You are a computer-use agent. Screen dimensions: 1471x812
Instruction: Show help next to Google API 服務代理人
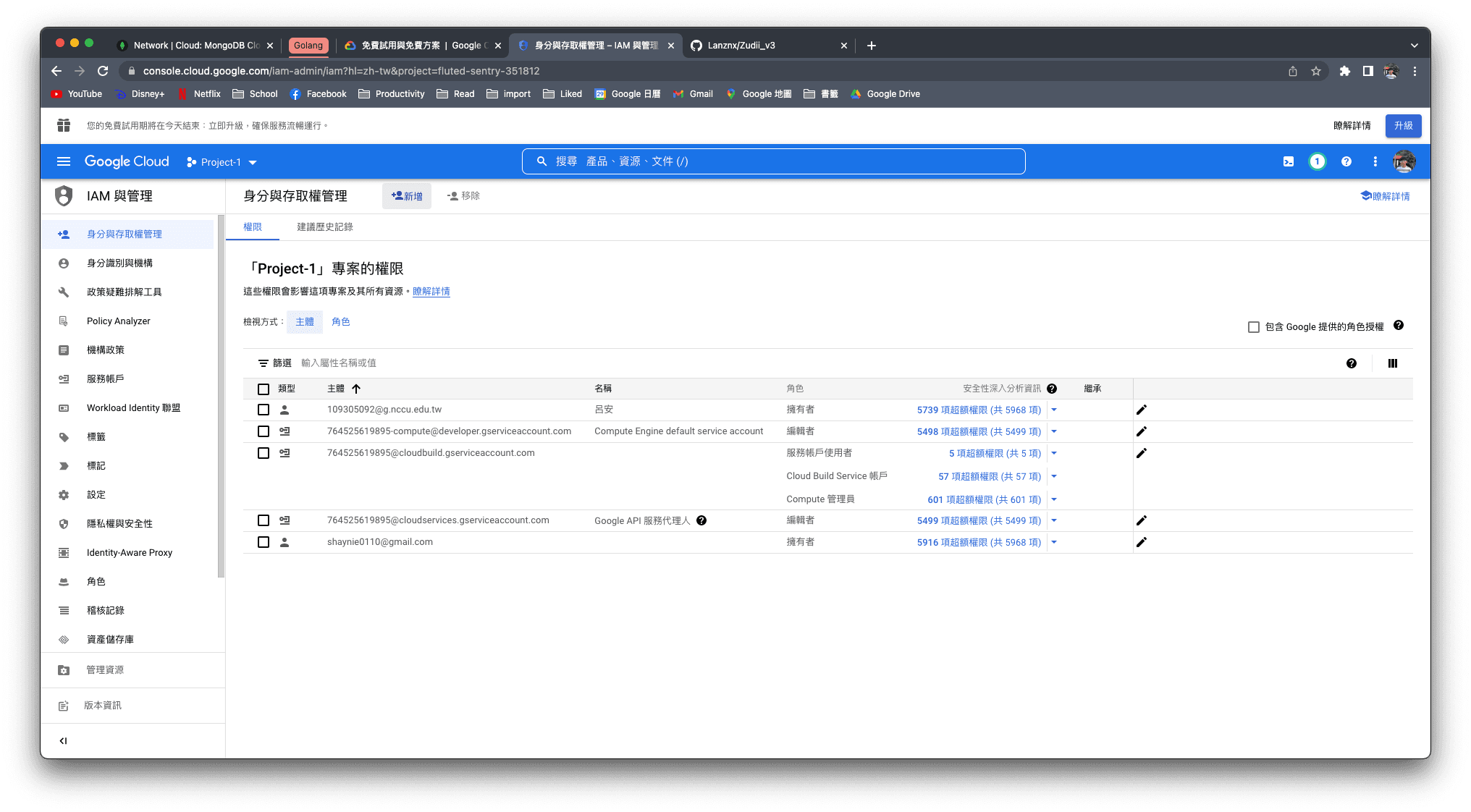701,520
